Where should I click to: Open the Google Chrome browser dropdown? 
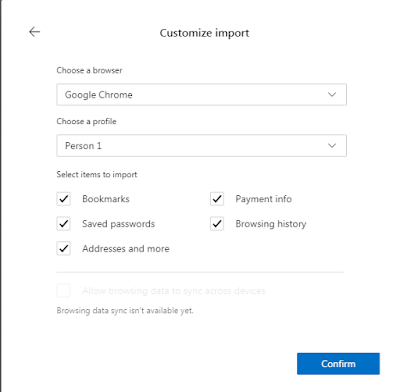click(202, 95)
